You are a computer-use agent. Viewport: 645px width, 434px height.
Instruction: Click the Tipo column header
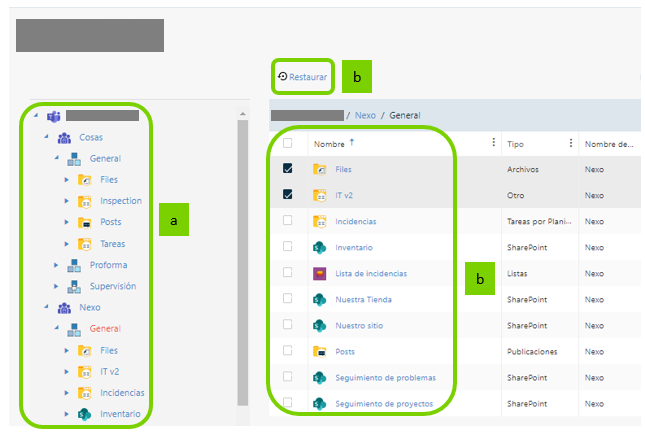pos(515,144)
